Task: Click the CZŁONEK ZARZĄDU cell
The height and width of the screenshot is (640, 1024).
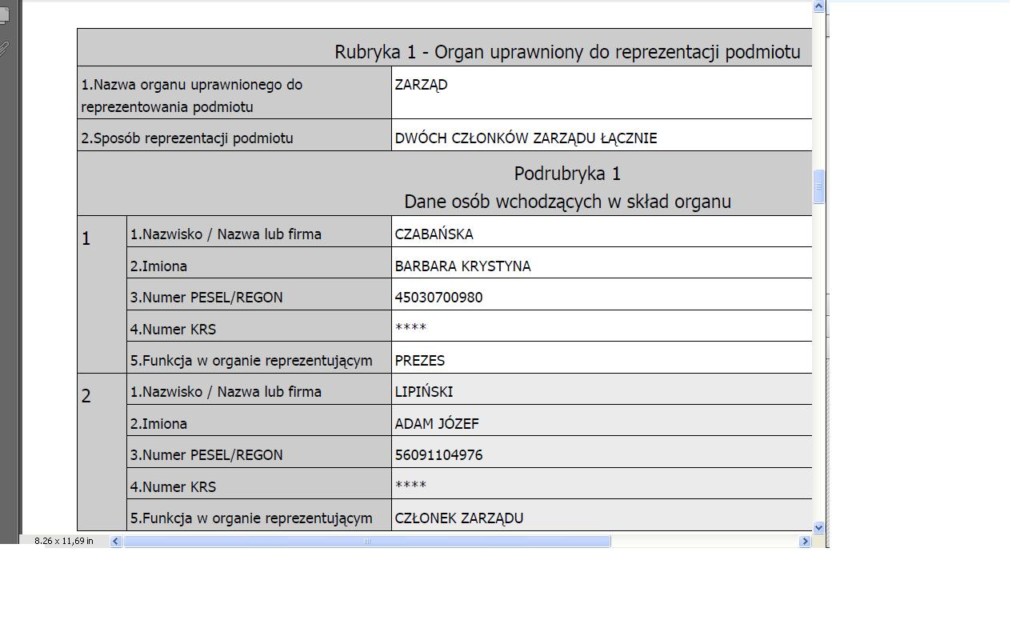Action: [x=460, y=517]
